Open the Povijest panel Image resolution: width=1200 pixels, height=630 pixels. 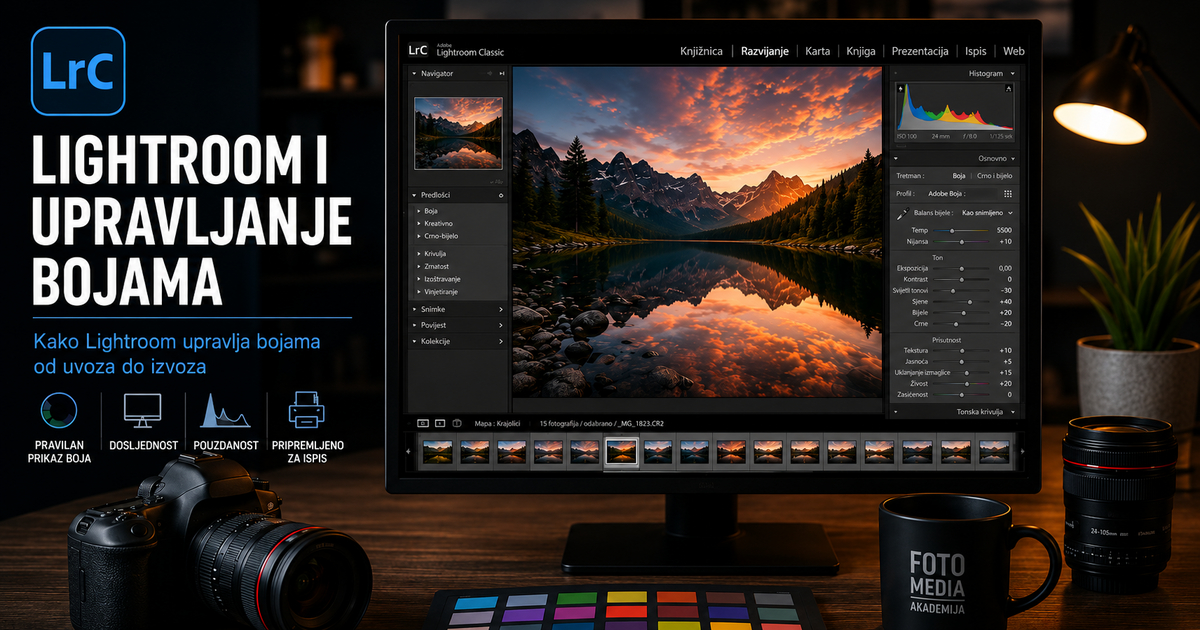pyautogui.click(x=459, y=325)
